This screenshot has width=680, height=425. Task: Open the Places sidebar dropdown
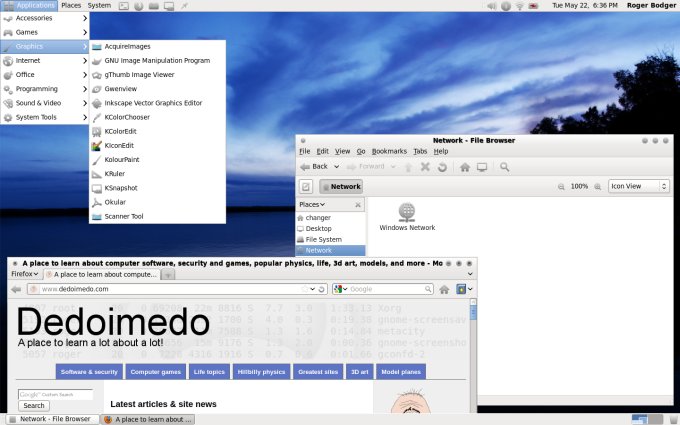(x=312, y=205)
